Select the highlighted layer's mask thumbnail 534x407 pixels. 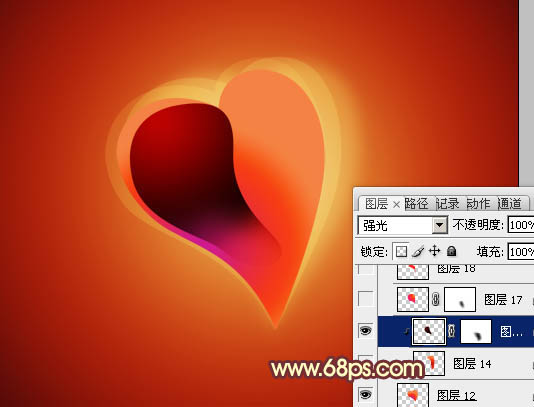point(476,331)
